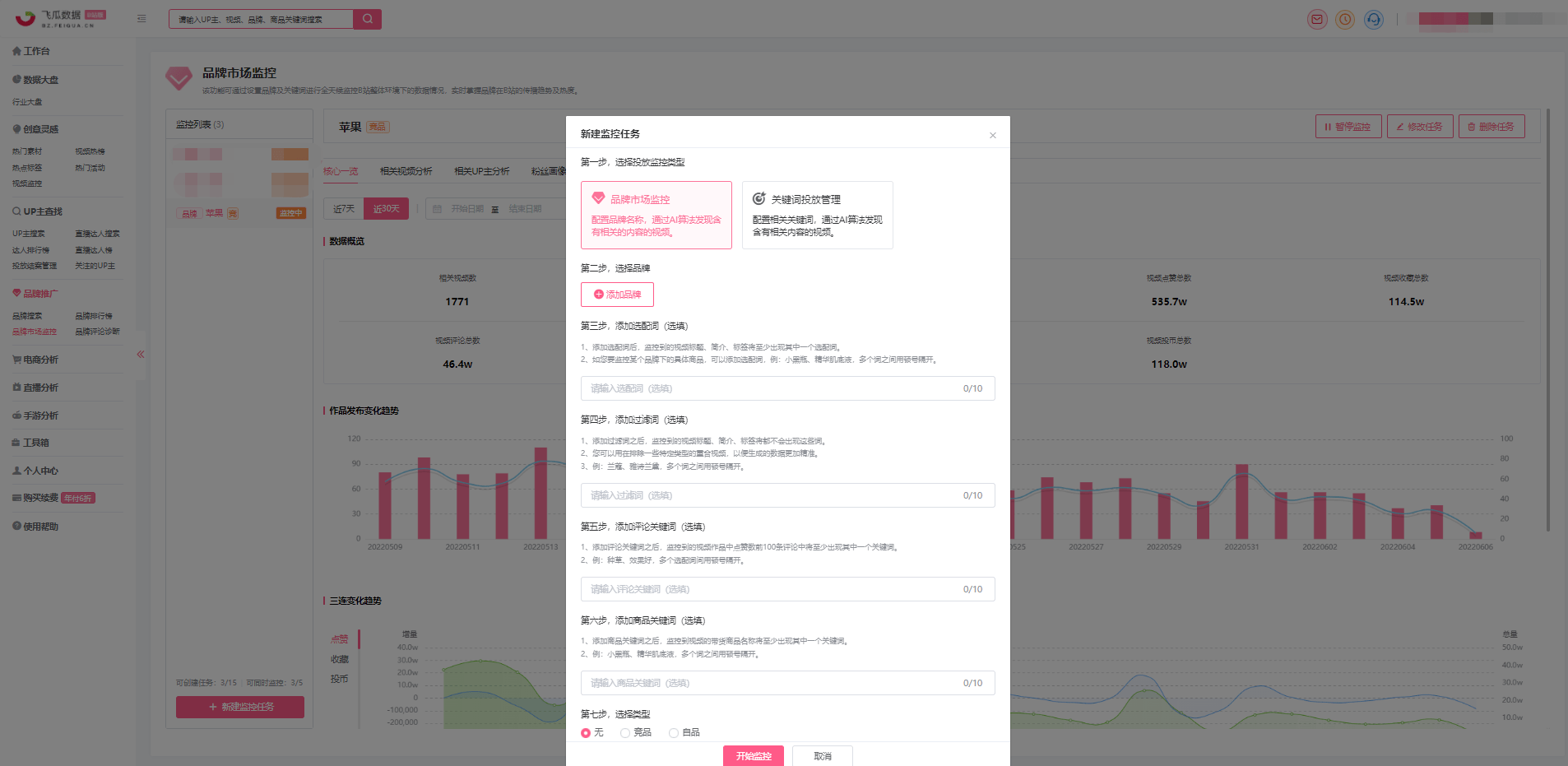Open the customer service headset icon
Viewport: 1568px width, 766px height.
(1374, 19)
